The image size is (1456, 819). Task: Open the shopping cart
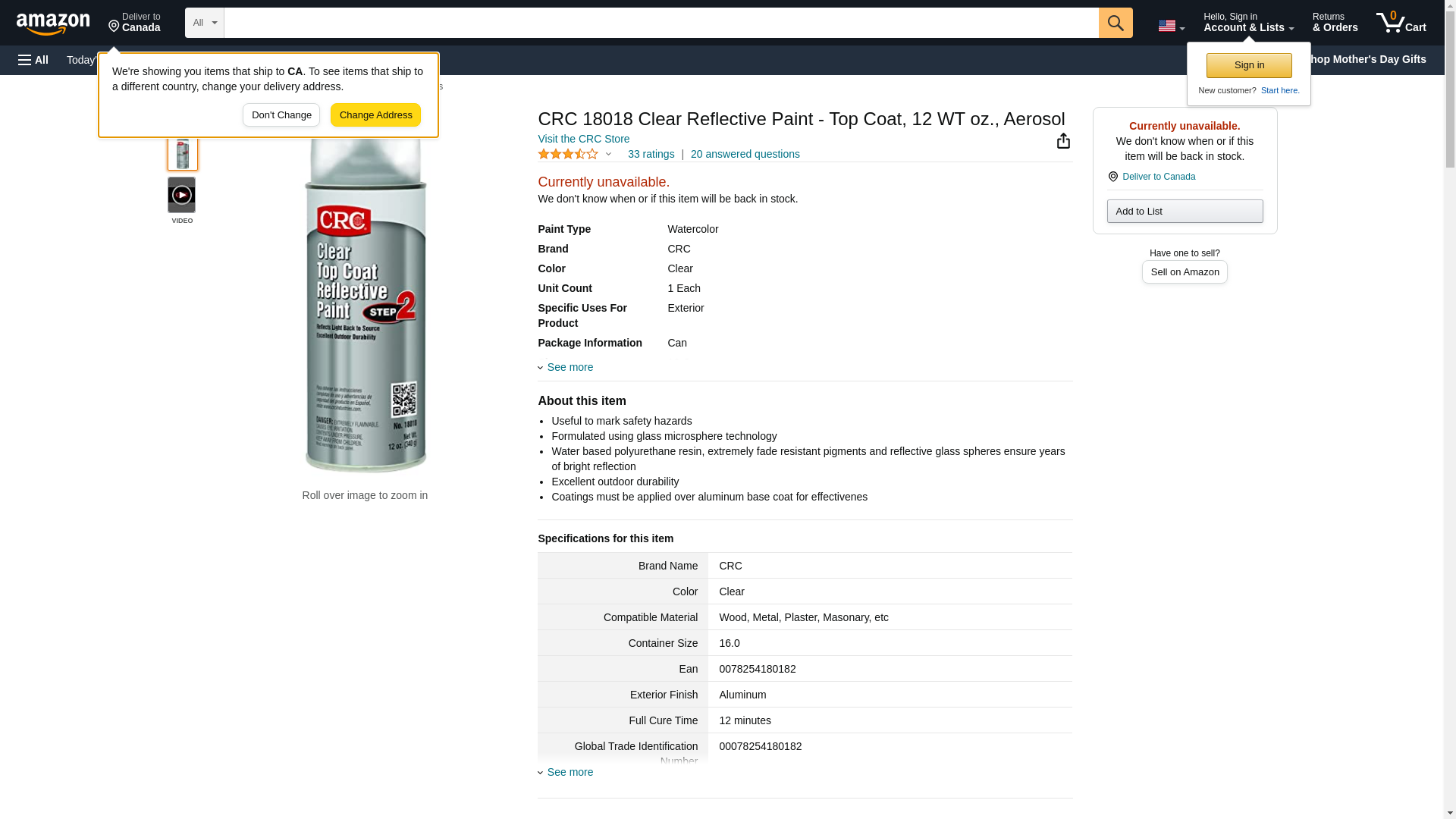(1401, 23)
